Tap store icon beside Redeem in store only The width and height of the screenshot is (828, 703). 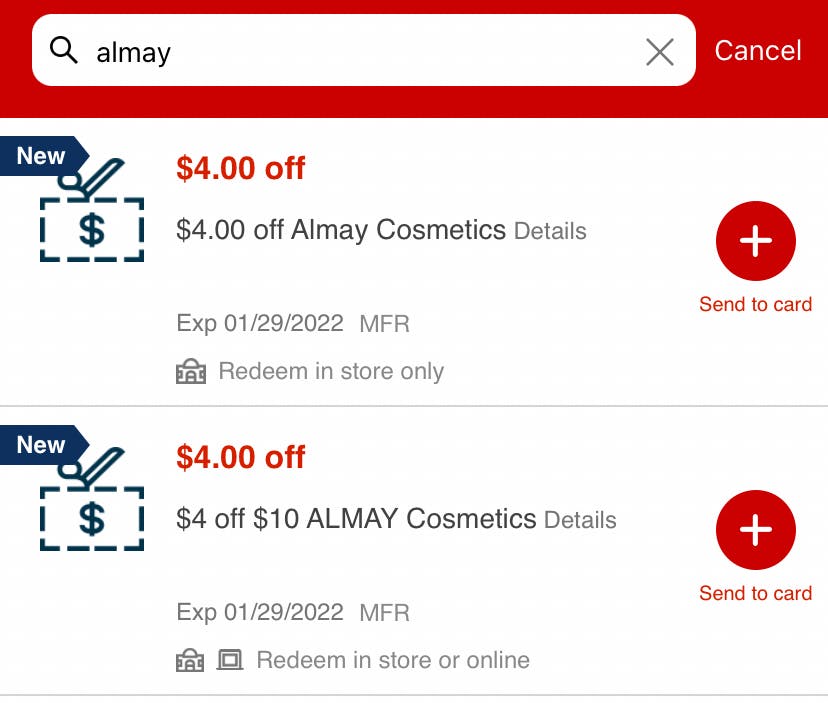click(190, 372)
